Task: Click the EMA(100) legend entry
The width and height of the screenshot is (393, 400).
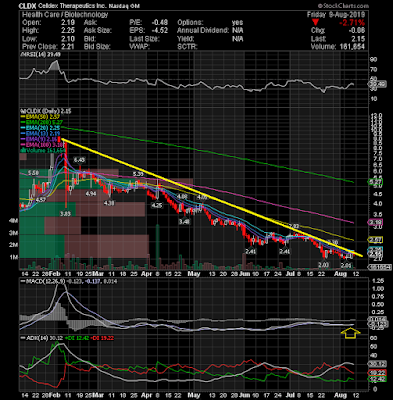Action: pyautogui.click(x=41, y=145)
